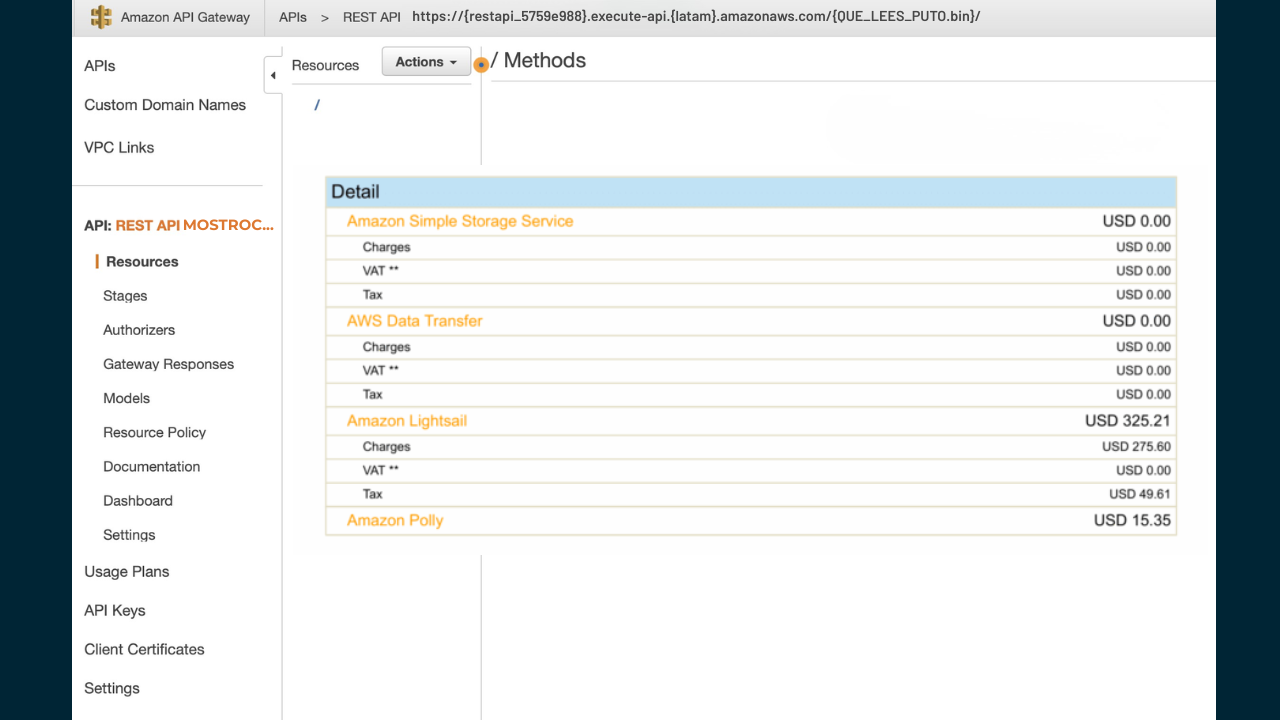Click the Amazon API Gateway title
This screenshot has height=720, width=1280.
(x=185, y=17)
